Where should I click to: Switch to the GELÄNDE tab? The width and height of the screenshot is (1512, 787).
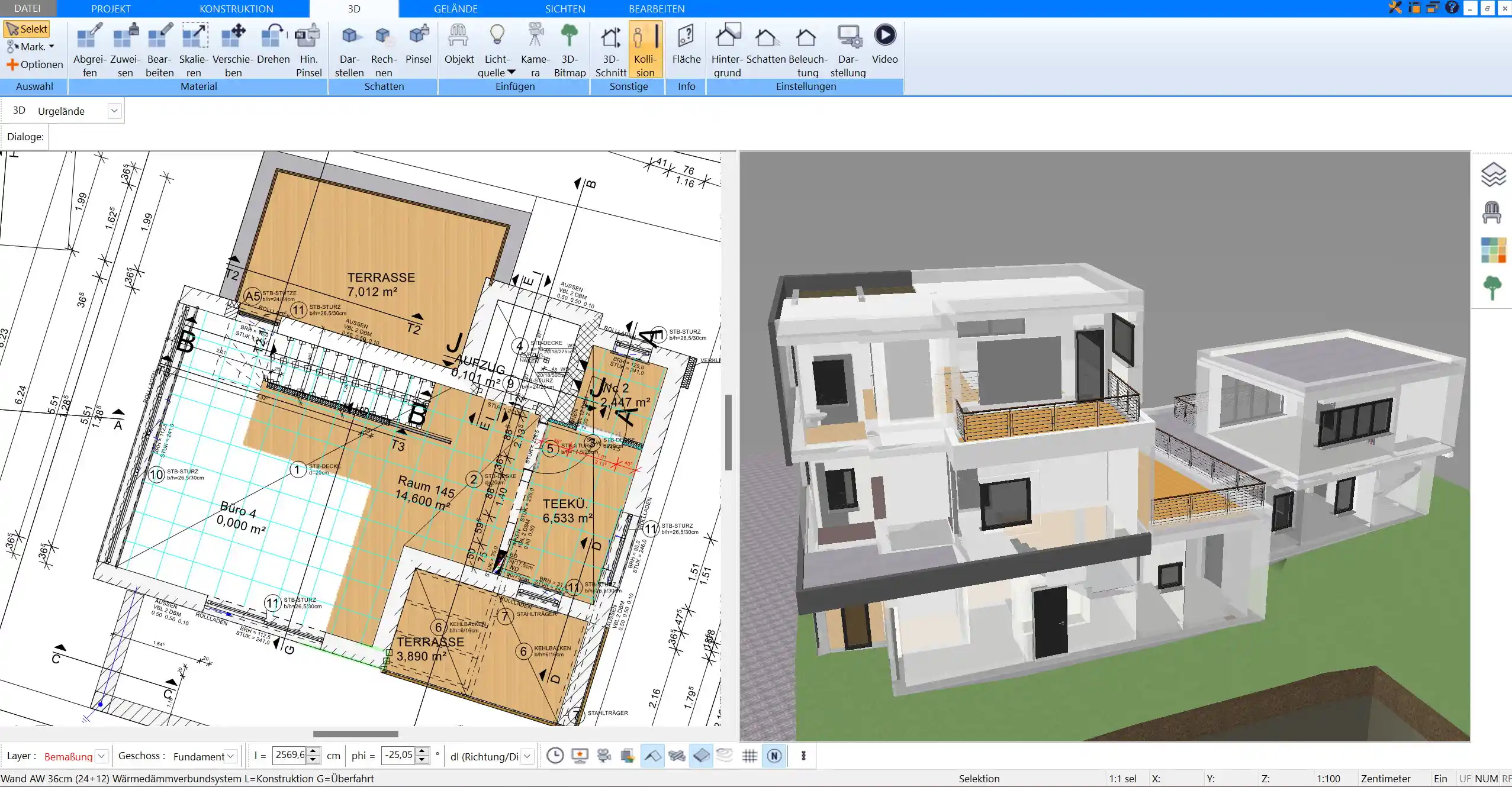point(455,9)
